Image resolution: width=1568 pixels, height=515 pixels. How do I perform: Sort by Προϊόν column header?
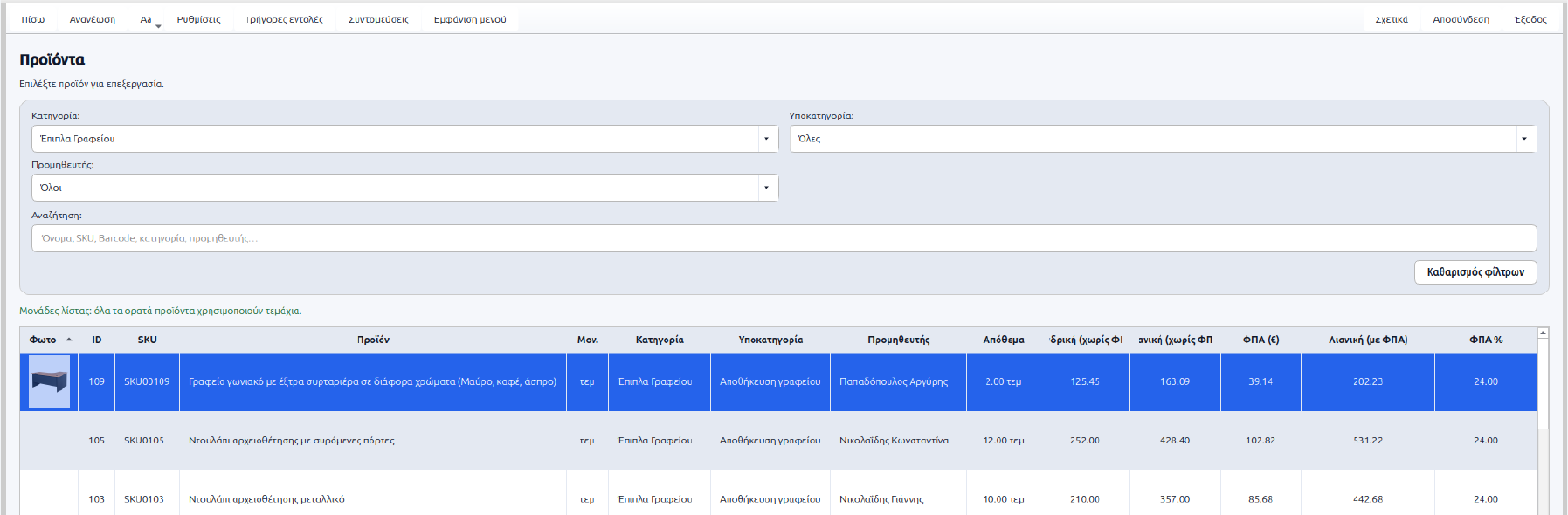(x=373, y=340)
